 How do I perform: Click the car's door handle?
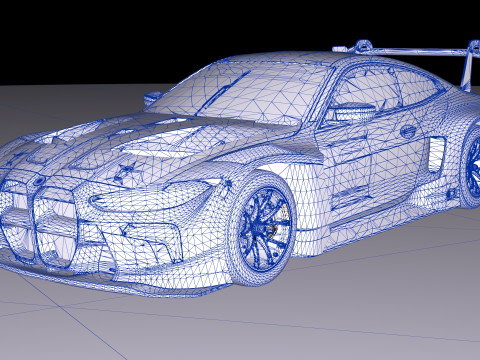[x=409, y=131]
